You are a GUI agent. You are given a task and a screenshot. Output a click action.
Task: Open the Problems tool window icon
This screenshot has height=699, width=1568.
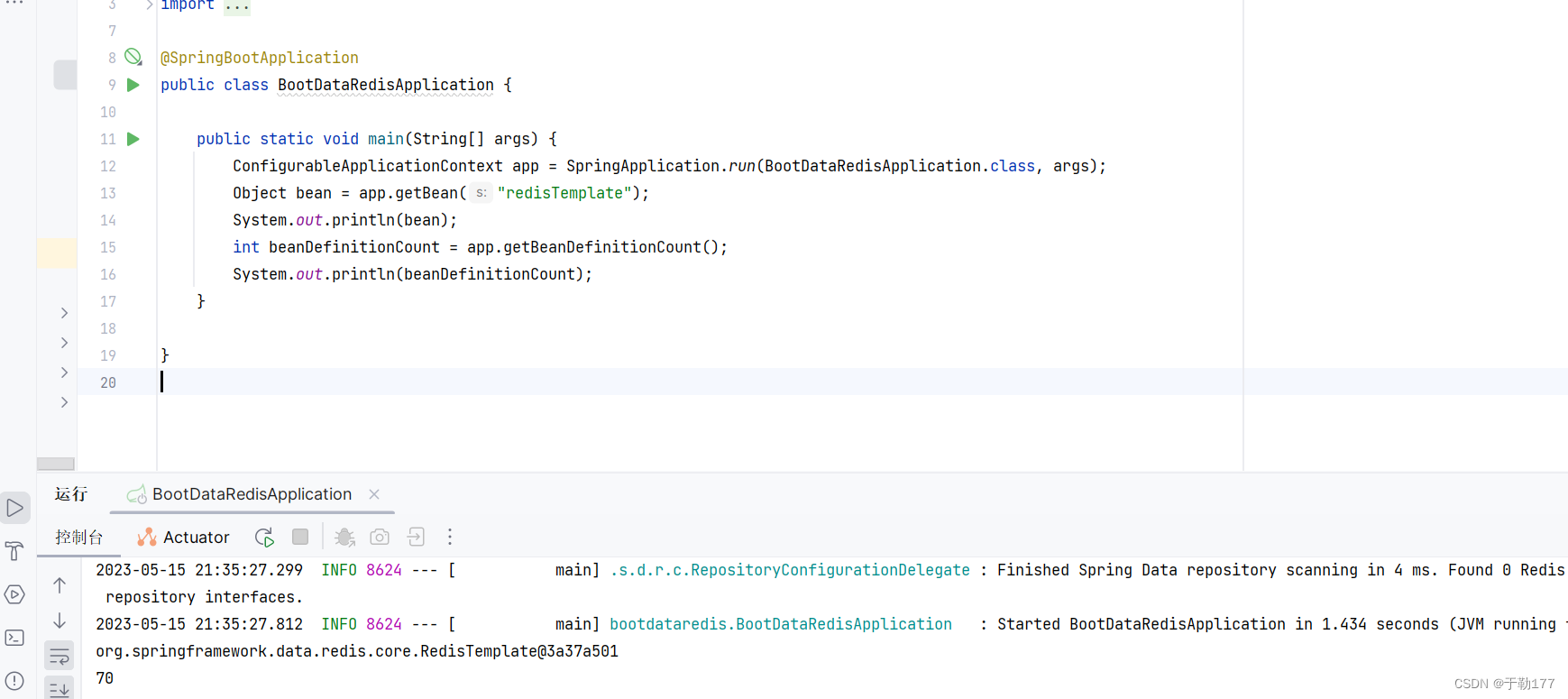15,681
